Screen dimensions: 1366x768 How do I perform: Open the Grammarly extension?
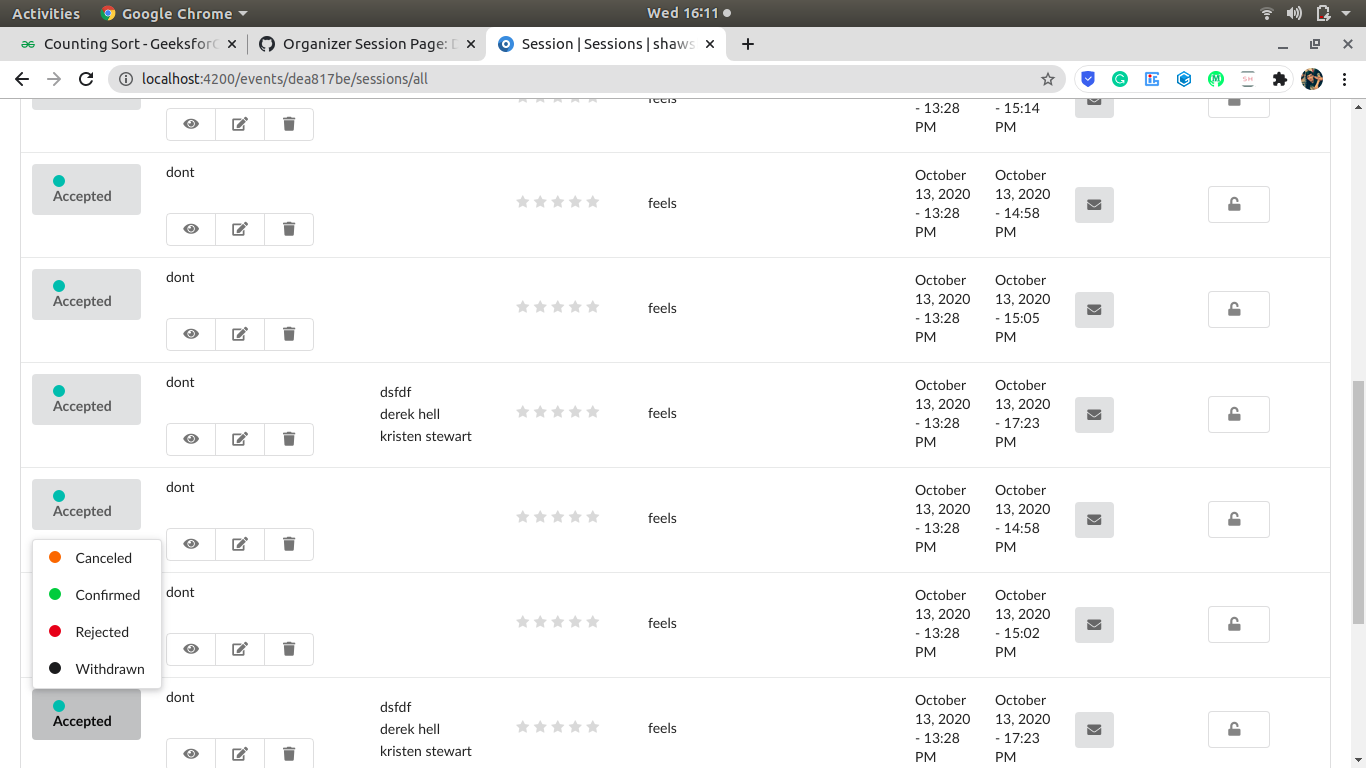click(1120, 79)
